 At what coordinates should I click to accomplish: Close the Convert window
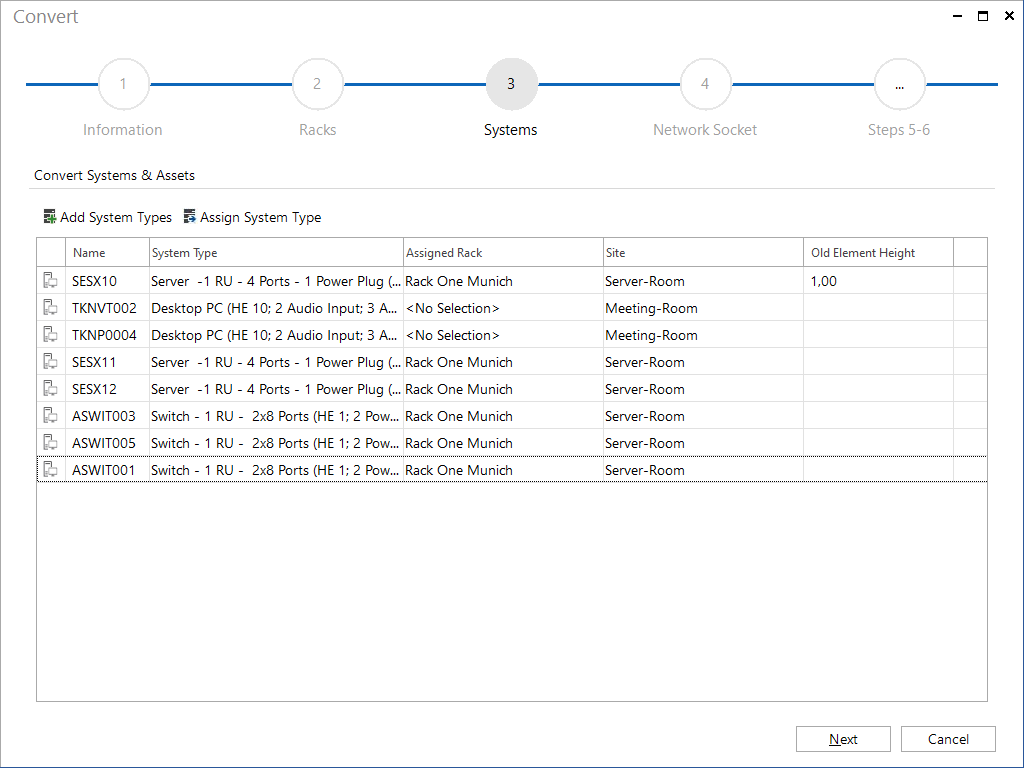click(x=1009, y=16)
